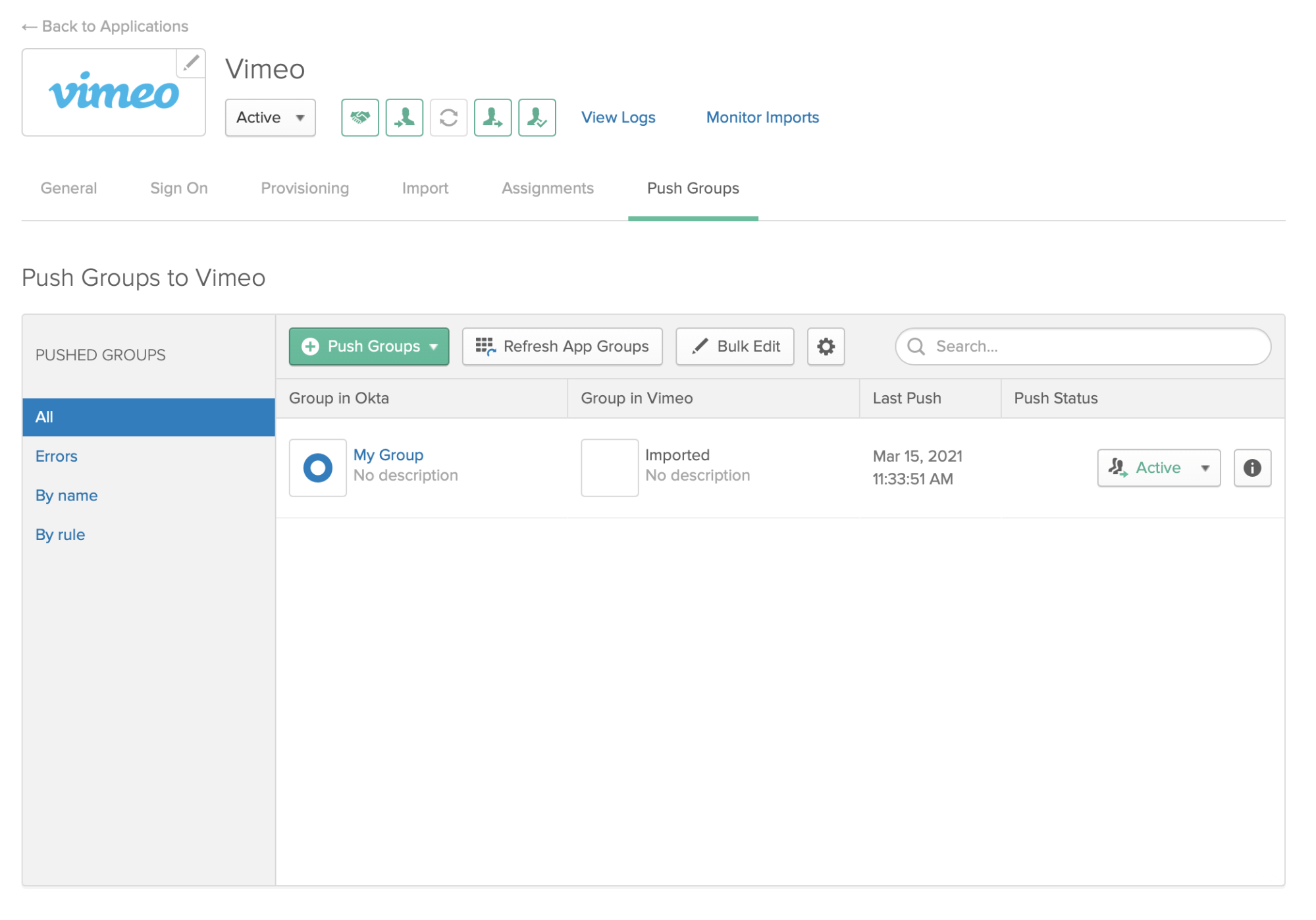Image resolution: width=1316 pixels, height=920 pixels.
Task: Click the settings gear icon
Action: click(x=826, y=346)
